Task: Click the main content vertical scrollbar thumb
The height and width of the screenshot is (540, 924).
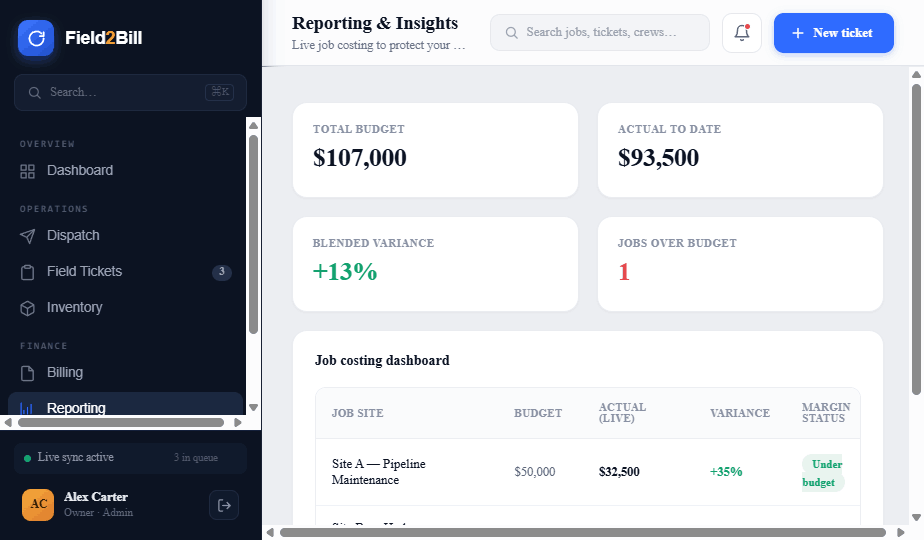Action: coord(916,239)
